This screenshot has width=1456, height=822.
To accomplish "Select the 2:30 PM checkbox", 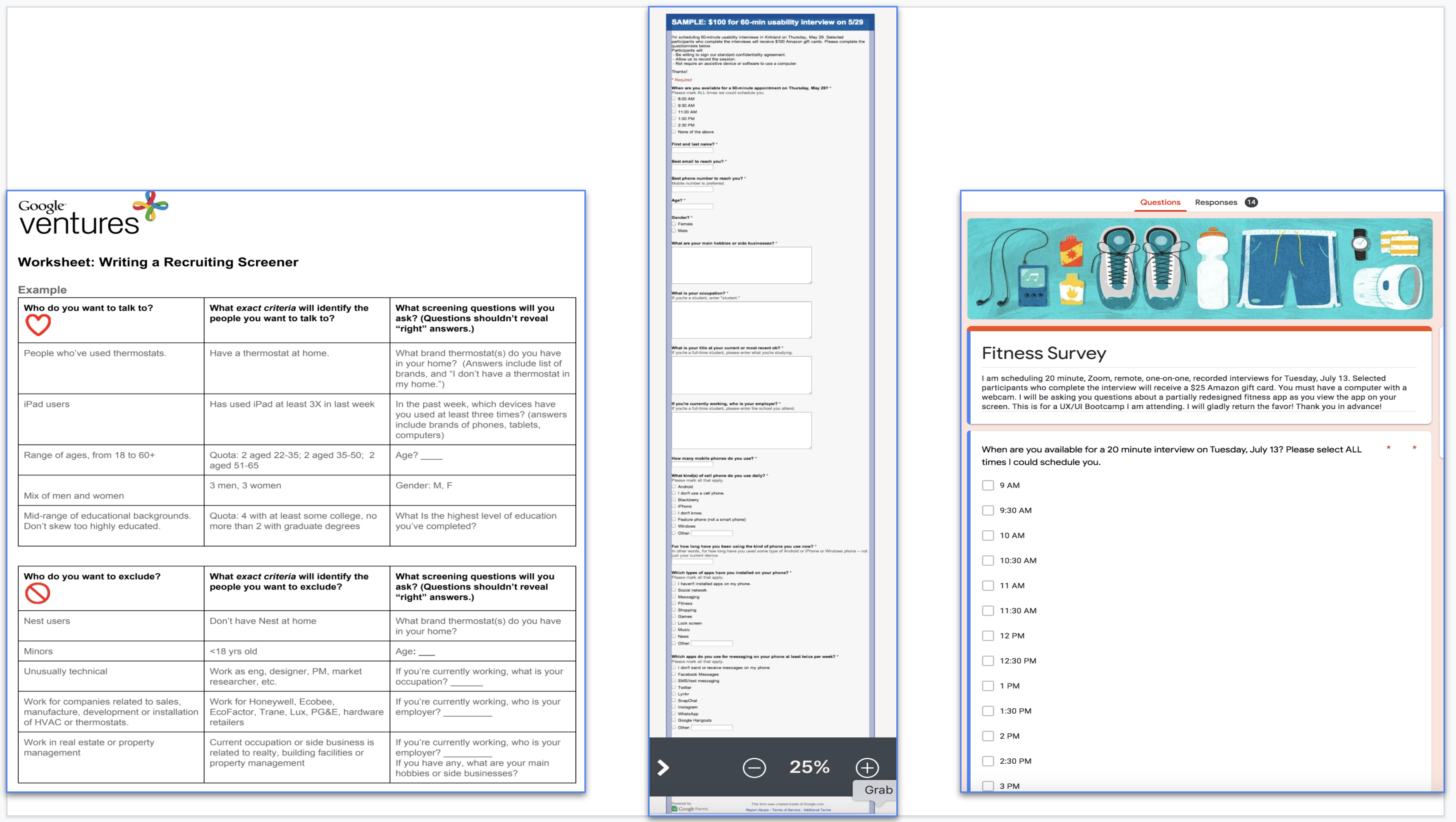I will 988,762.
